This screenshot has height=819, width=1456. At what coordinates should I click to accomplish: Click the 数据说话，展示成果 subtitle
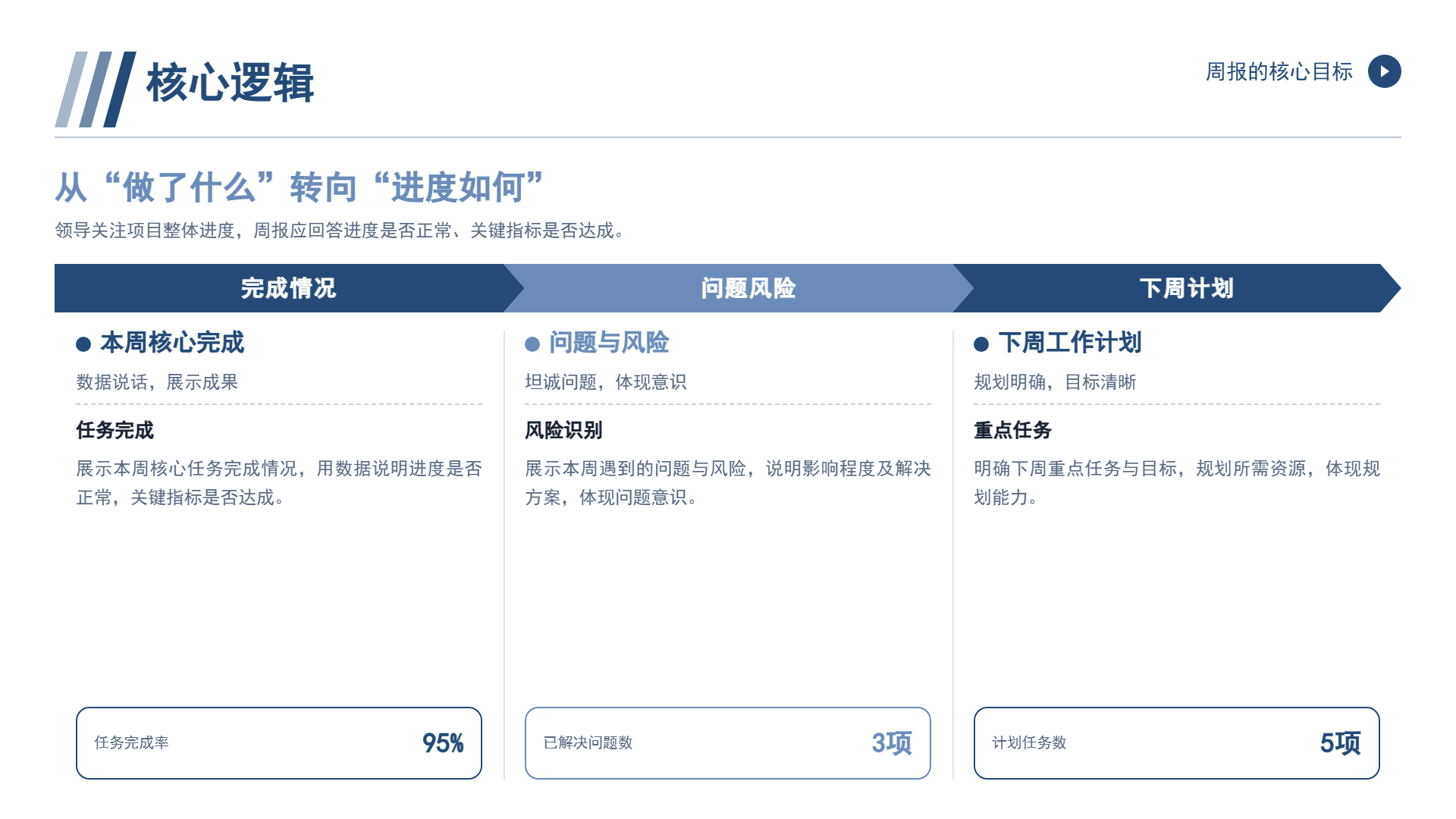click(157, 382)
